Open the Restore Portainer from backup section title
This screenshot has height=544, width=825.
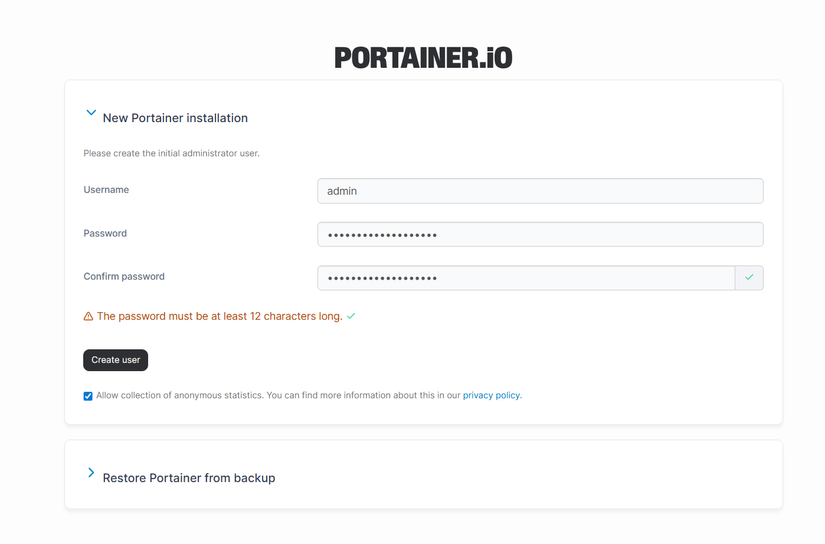click(x=188, y=478)
